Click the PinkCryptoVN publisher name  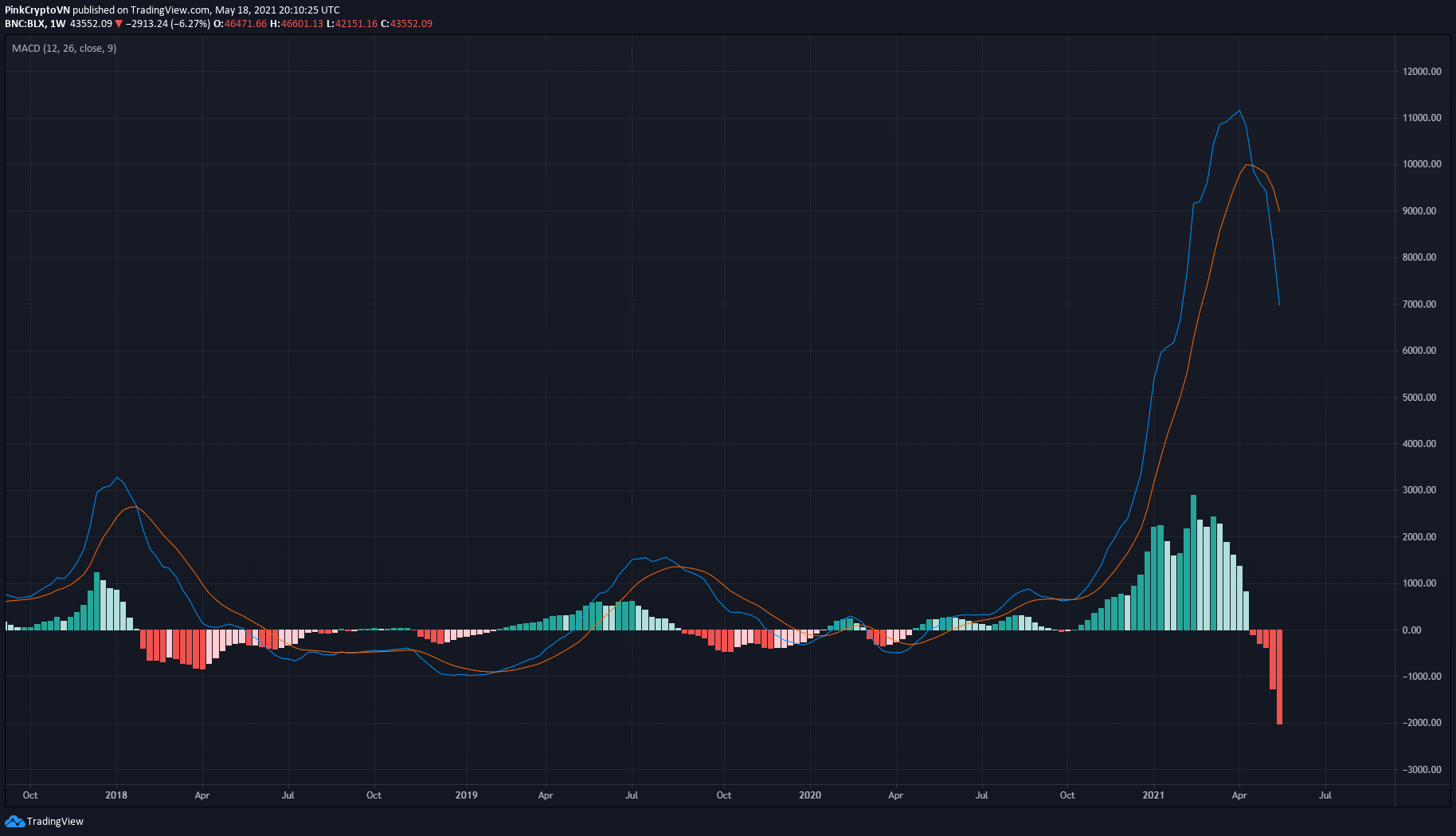(37, 10)
